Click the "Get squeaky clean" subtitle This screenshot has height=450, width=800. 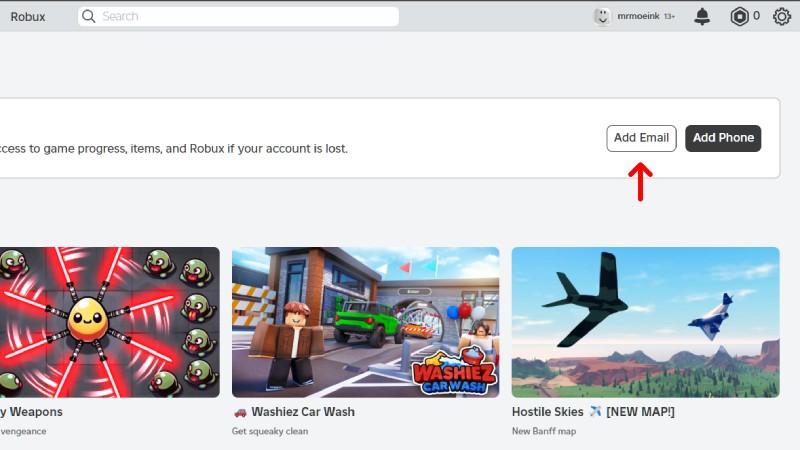(270, 431)
